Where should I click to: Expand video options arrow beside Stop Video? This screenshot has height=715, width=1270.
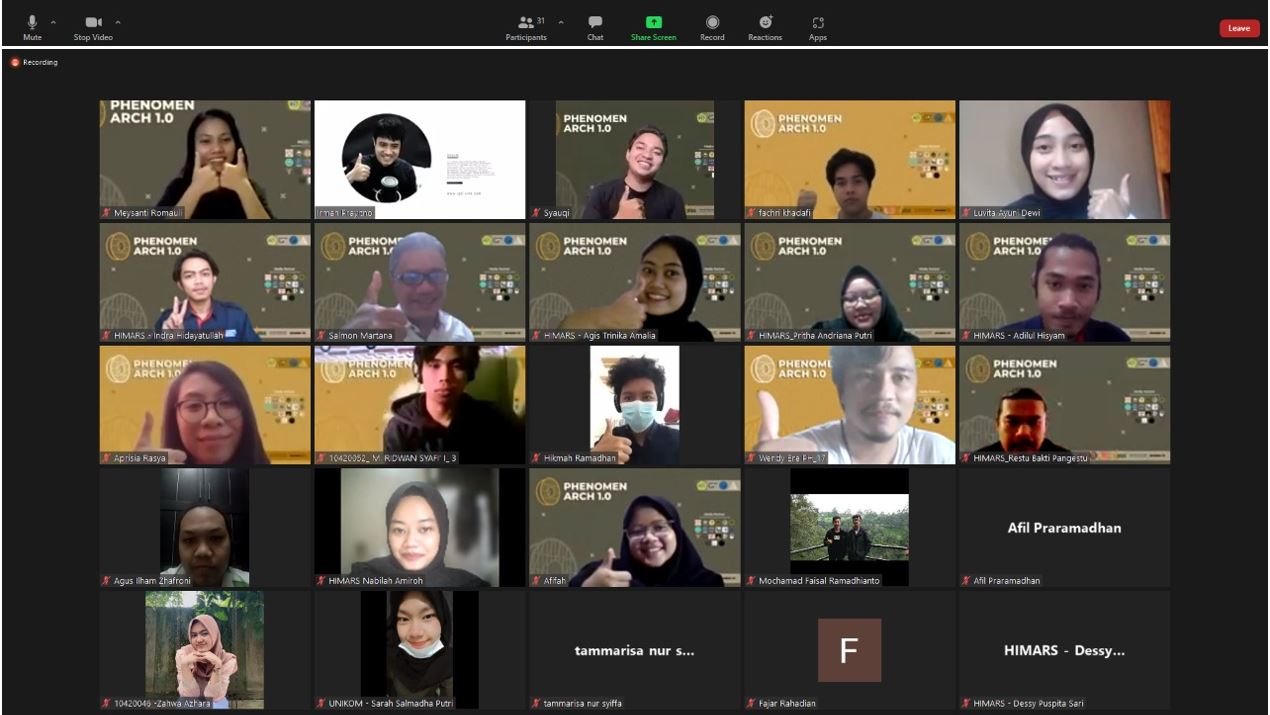[118, 21]
